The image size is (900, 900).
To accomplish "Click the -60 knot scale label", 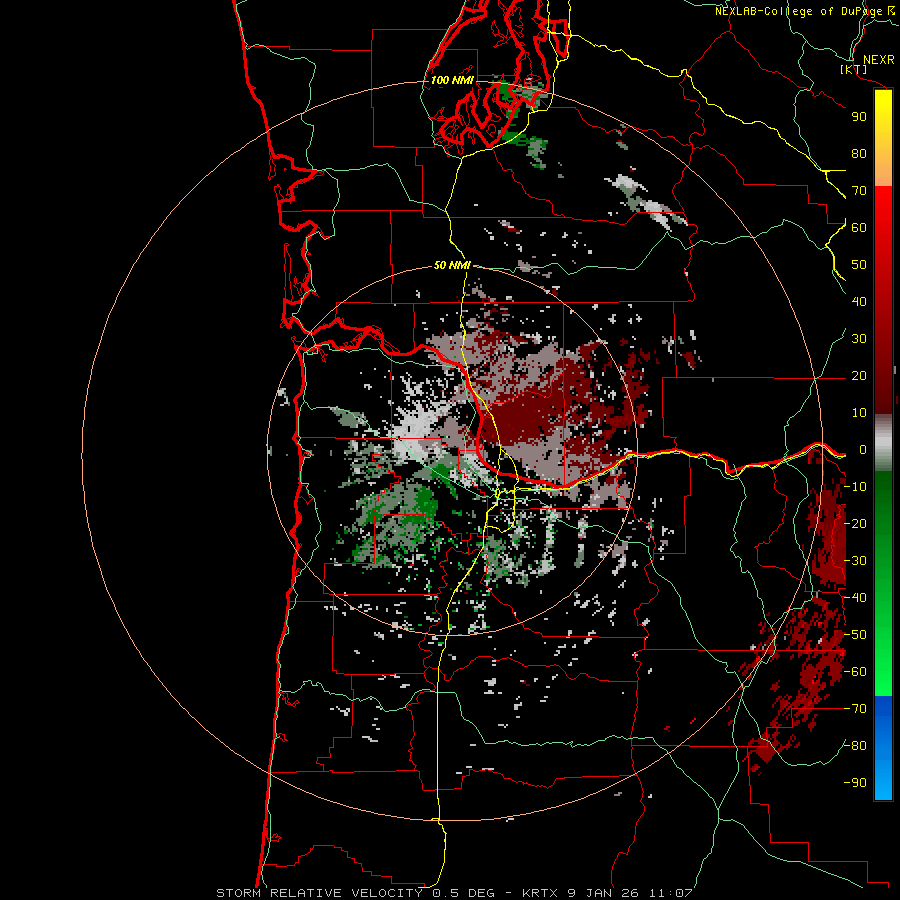I will (x=855, y=672).
